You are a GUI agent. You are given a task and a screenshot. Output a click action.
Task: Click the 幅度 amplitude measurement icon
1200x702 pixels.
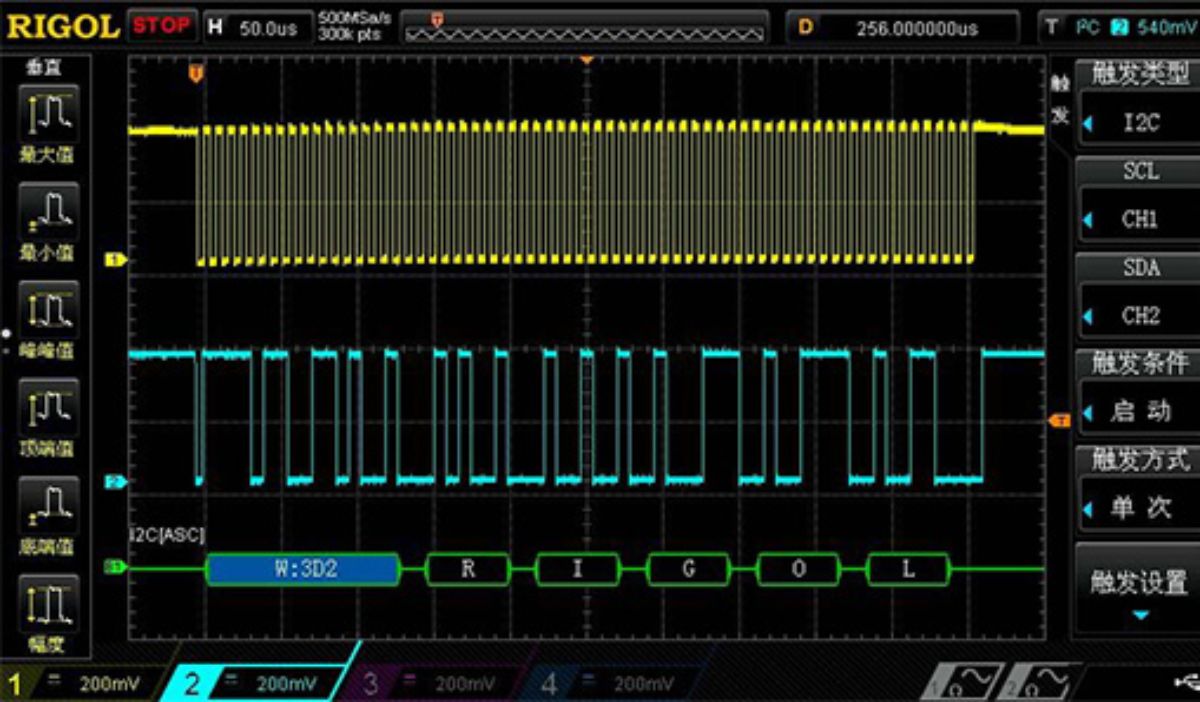pyautogui.click(x=47, y=608)
